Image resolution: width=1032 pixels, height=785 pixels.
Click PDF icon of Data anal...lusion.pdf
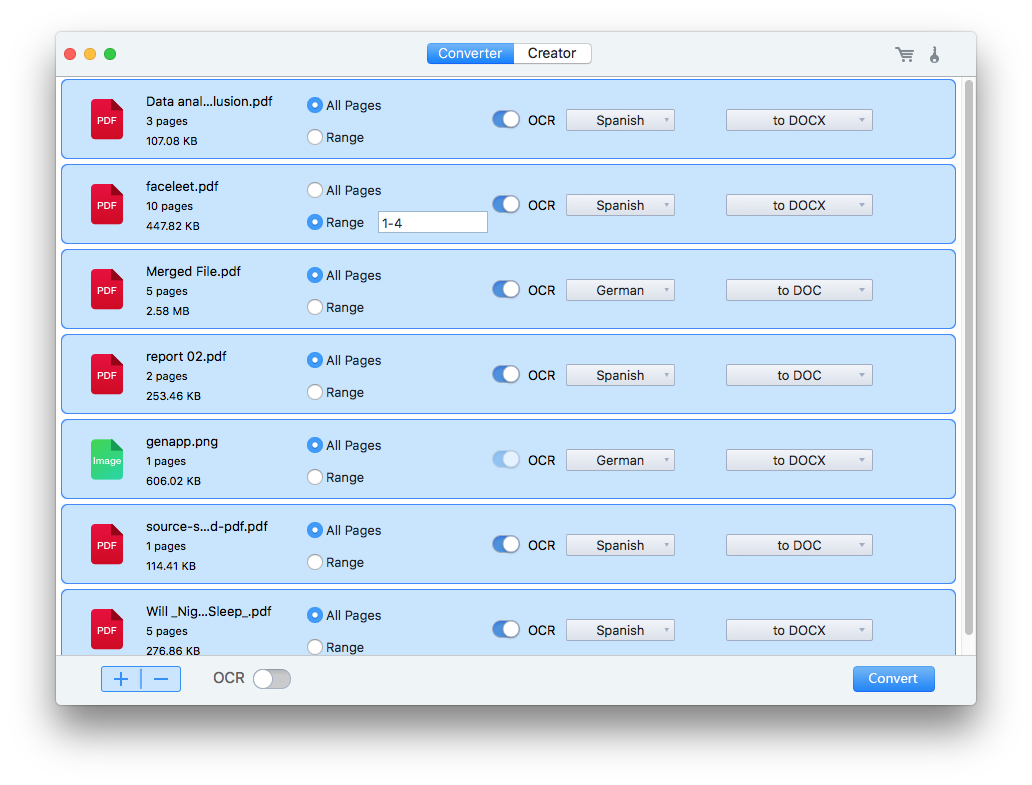107,119
